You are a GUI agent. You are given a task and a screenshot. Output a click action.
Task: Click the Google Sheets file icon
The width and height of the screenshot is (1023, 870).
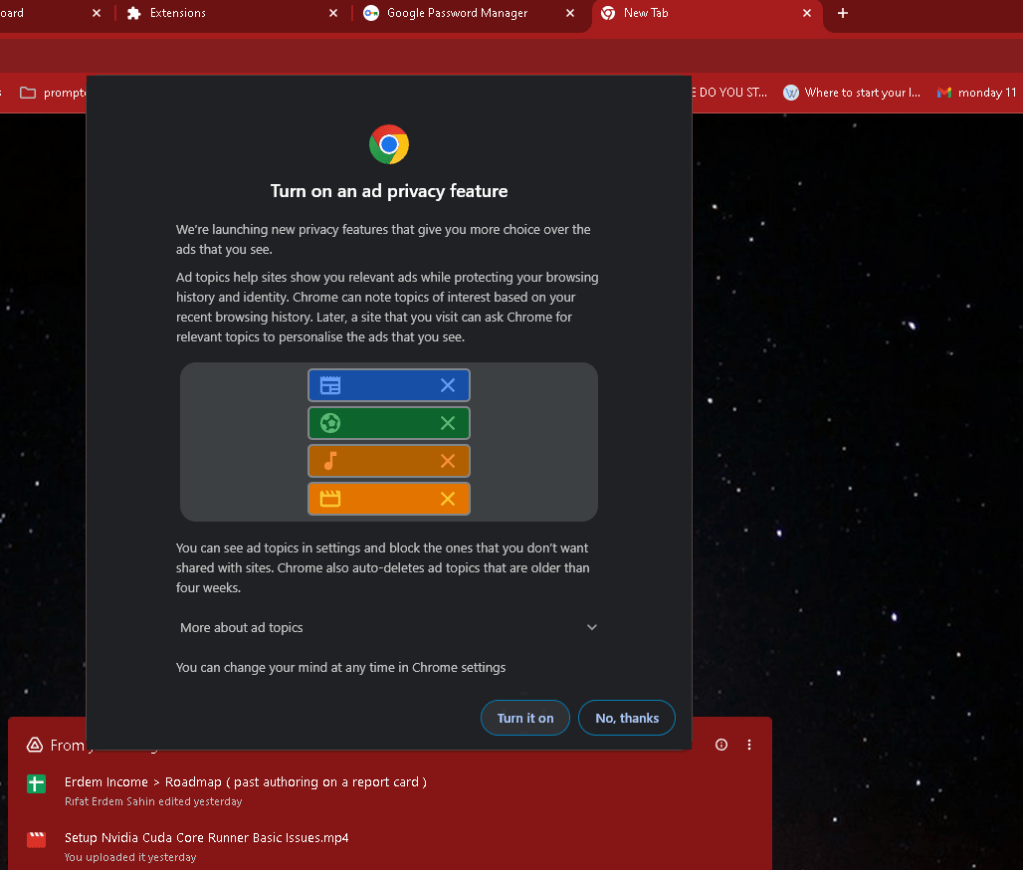click(37, 783)
